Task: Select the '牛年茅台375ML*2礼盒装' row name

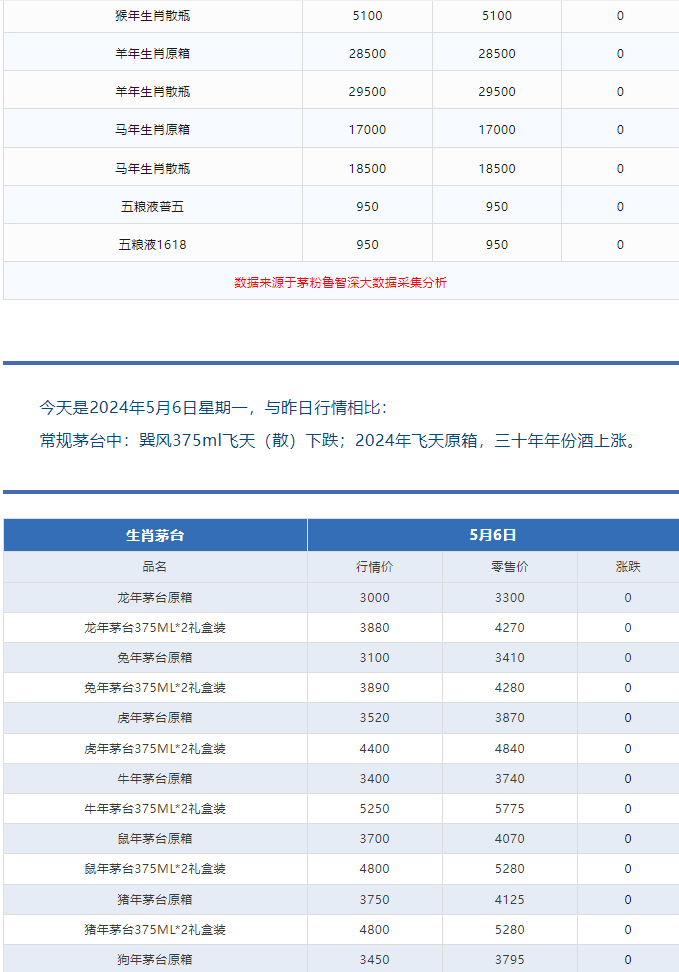Action: (x=155, y=809)
